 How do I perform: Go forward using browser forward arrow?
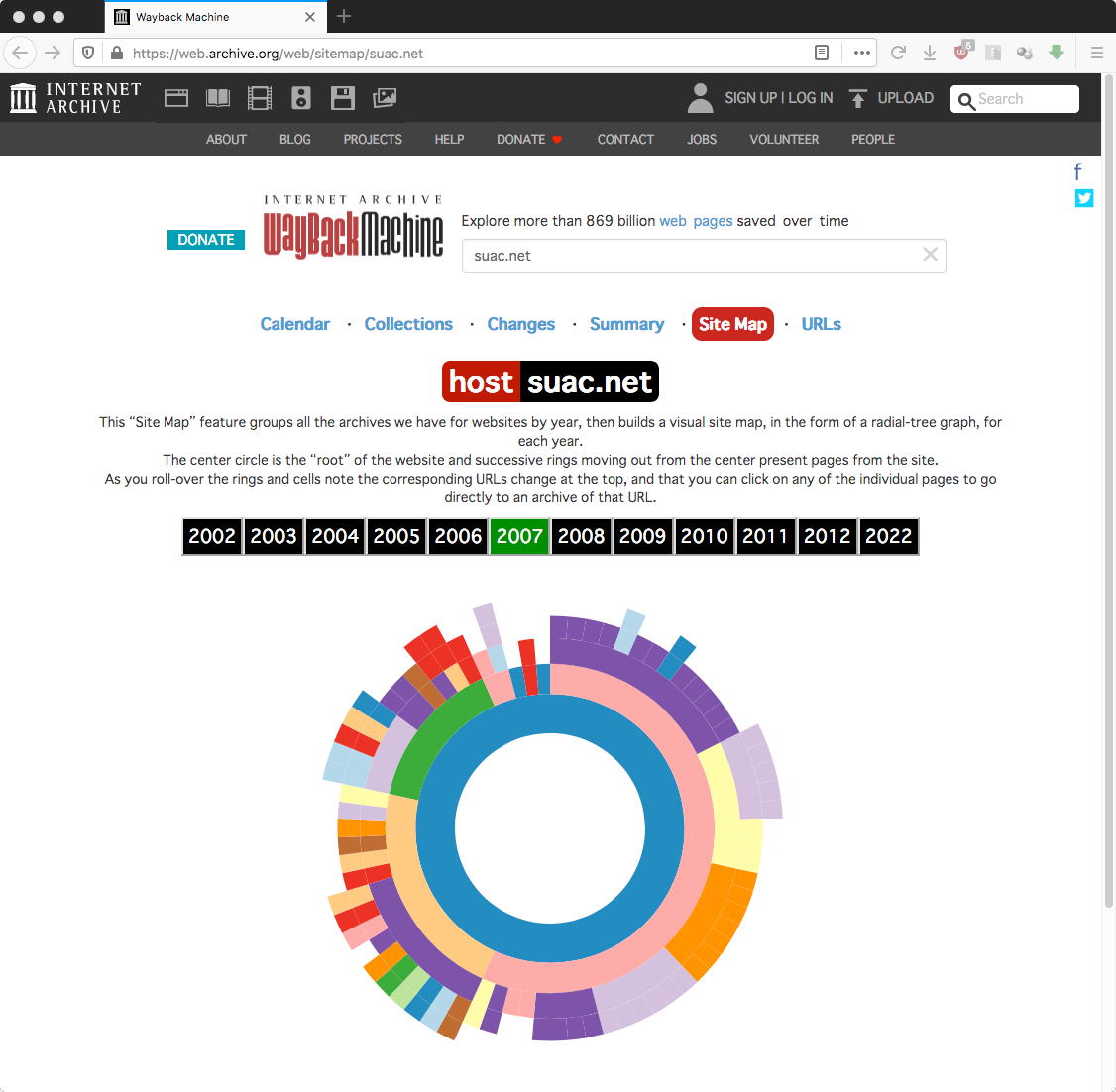(53, 53)
